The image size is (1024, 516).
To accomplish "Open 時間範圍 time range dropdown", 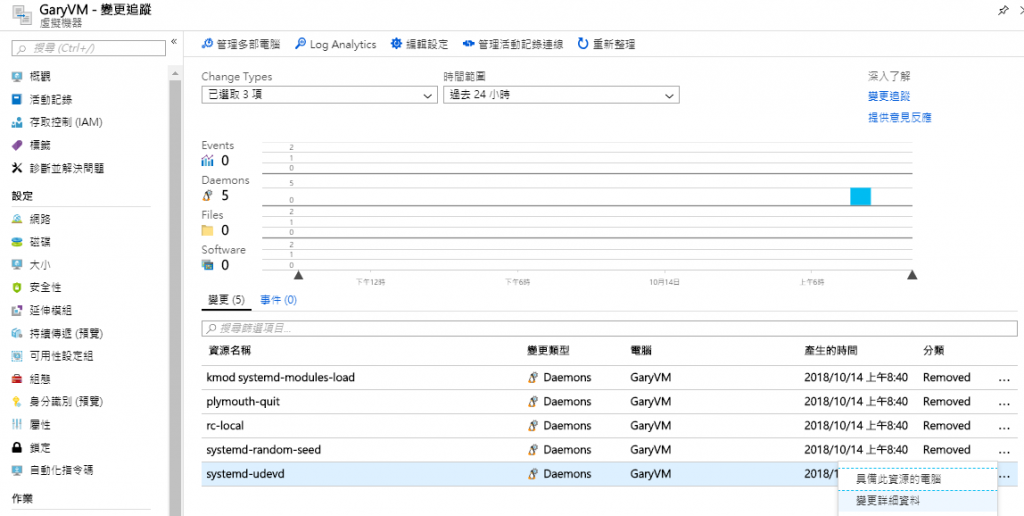I will [x=561, y=95].
